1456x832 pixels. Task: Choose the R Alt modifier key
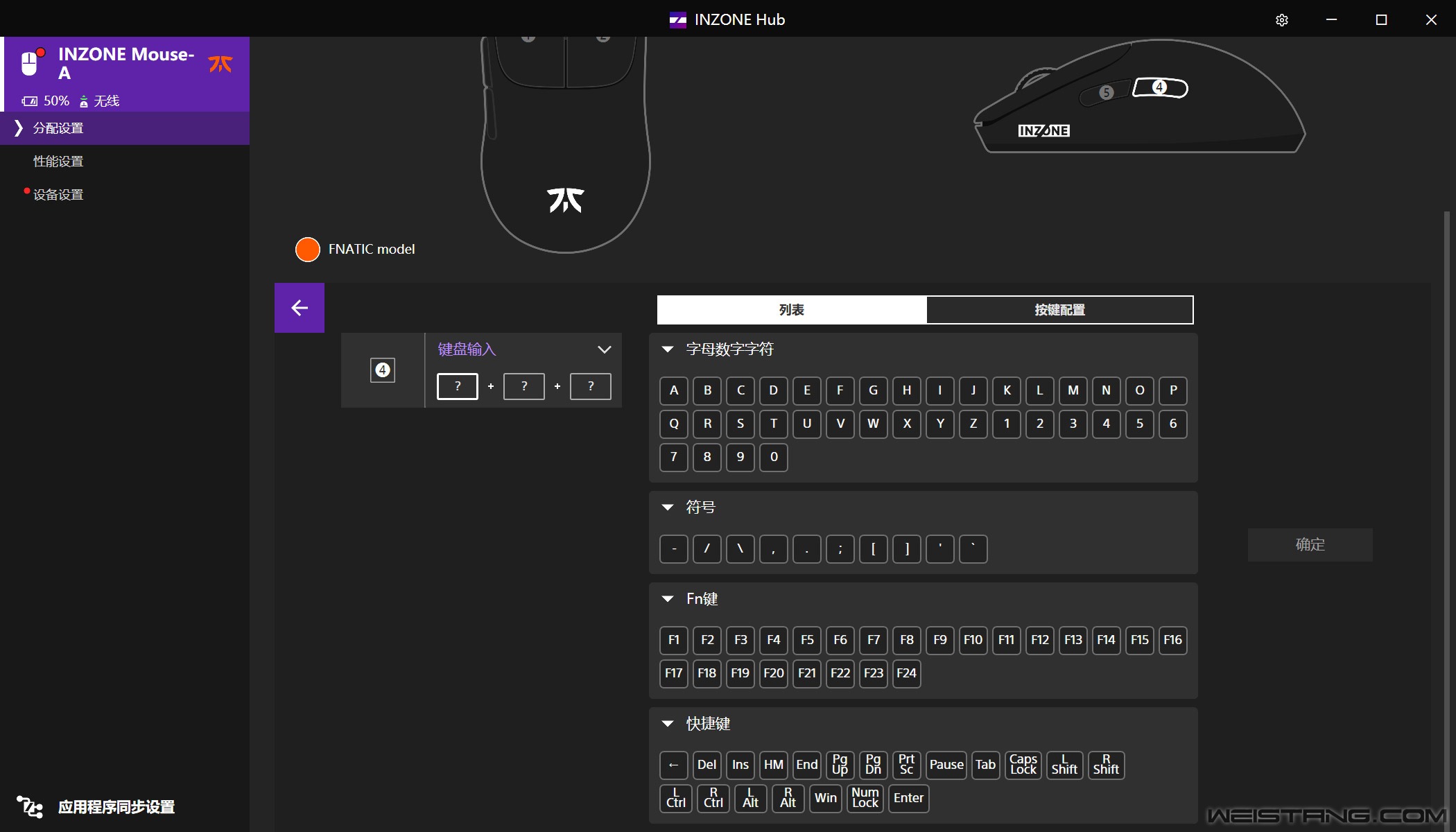788,798
